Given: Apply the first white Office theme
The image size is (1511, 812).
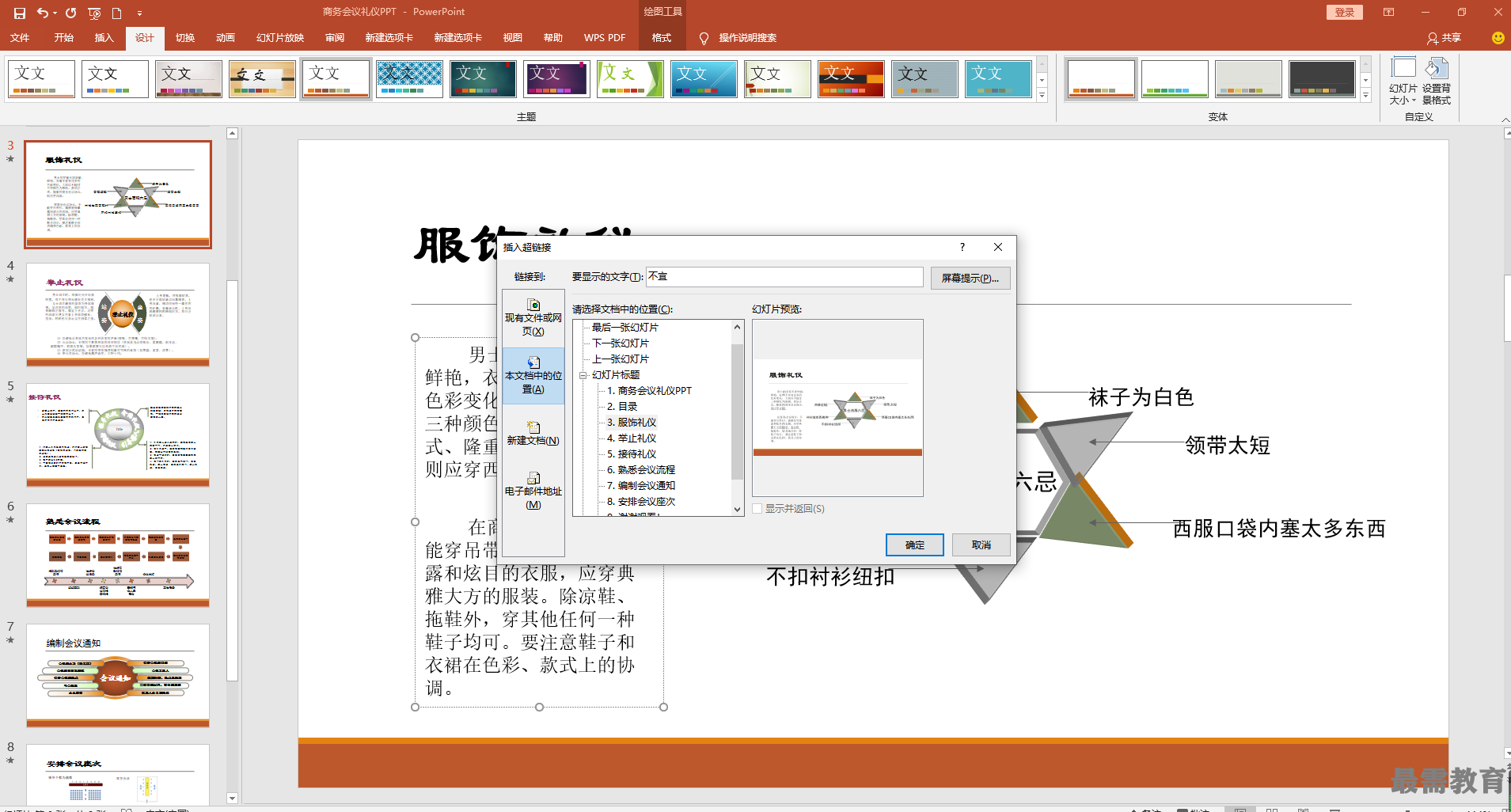Looking at the screenshot, I should point(42,79).
